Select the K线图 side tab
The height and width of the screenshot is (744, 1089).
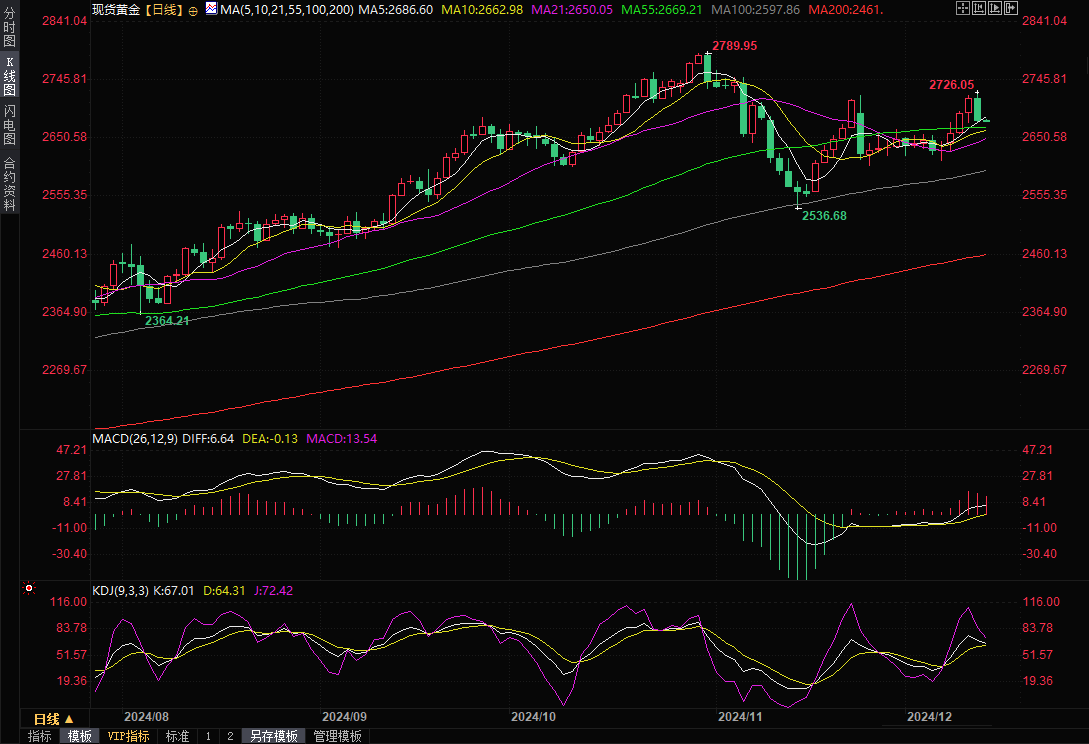[9, 76]
